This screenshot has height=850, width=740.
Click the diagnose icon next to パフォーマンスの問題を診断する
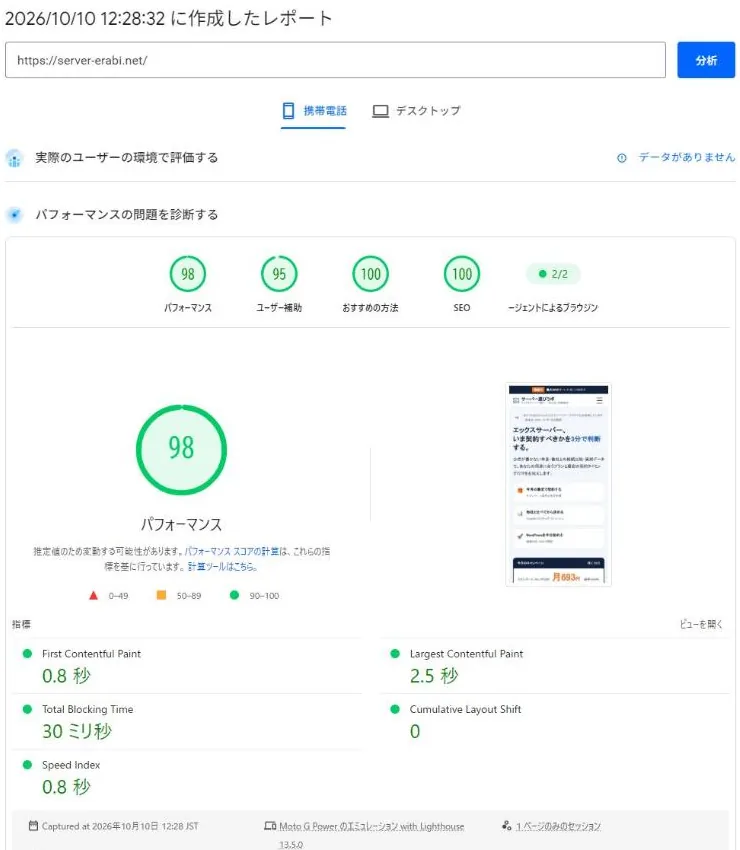coord(15,215)
